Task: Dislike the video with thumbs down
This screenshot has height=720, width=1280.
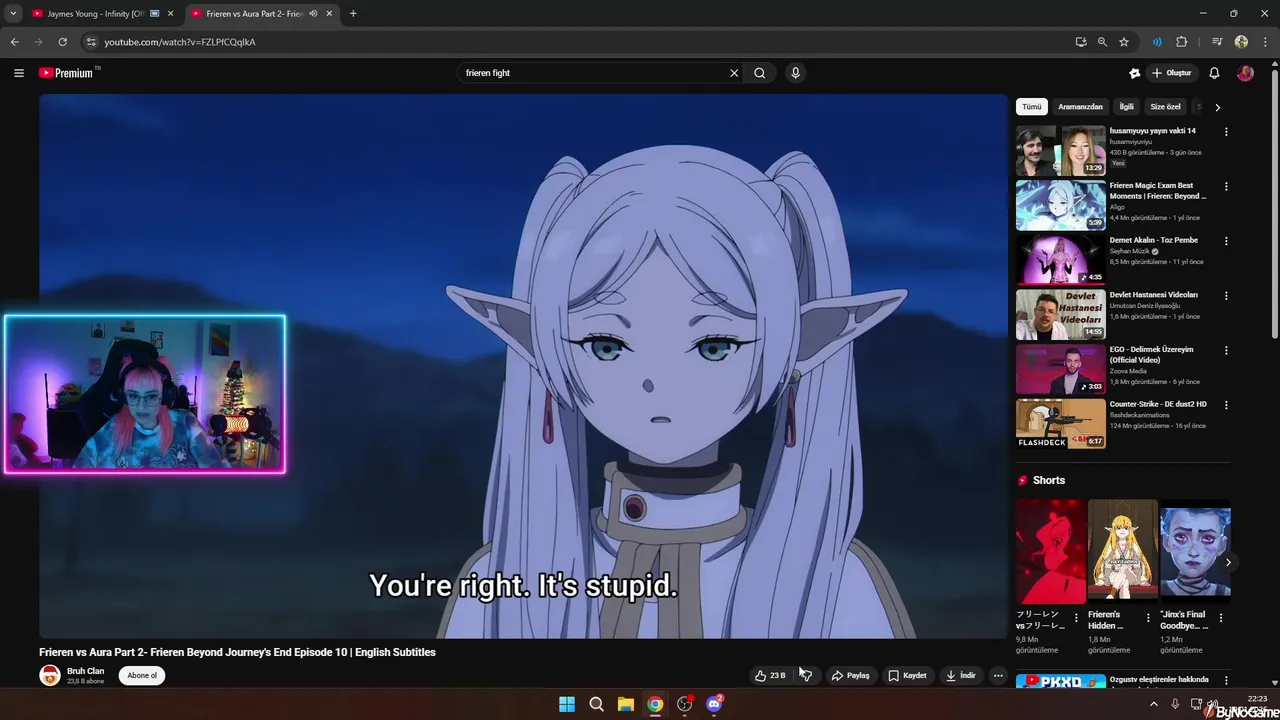Action: pos(806,675)
